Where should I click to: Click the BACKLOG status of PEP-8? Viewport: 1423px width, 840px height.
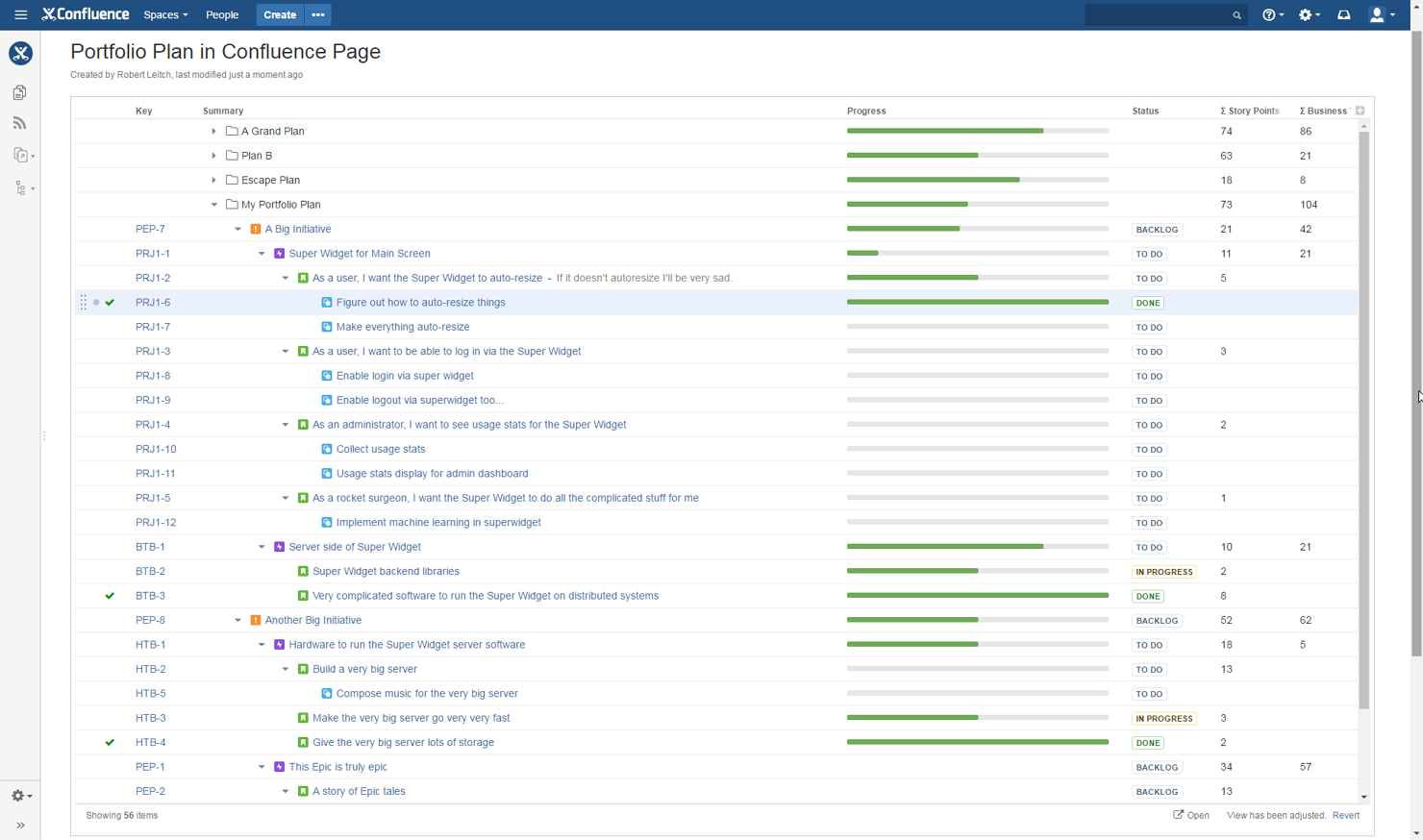point(1157,621)
